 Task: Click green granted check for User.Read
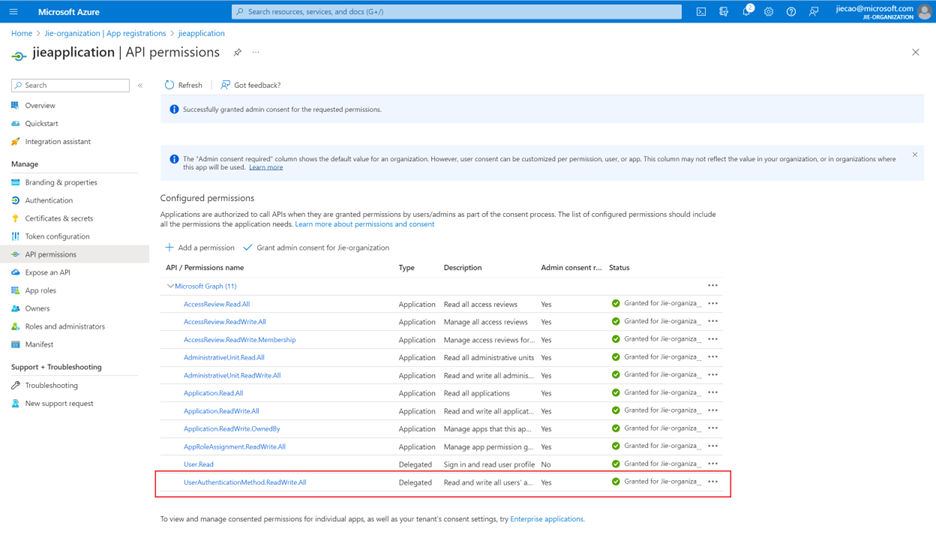point(616,464)
